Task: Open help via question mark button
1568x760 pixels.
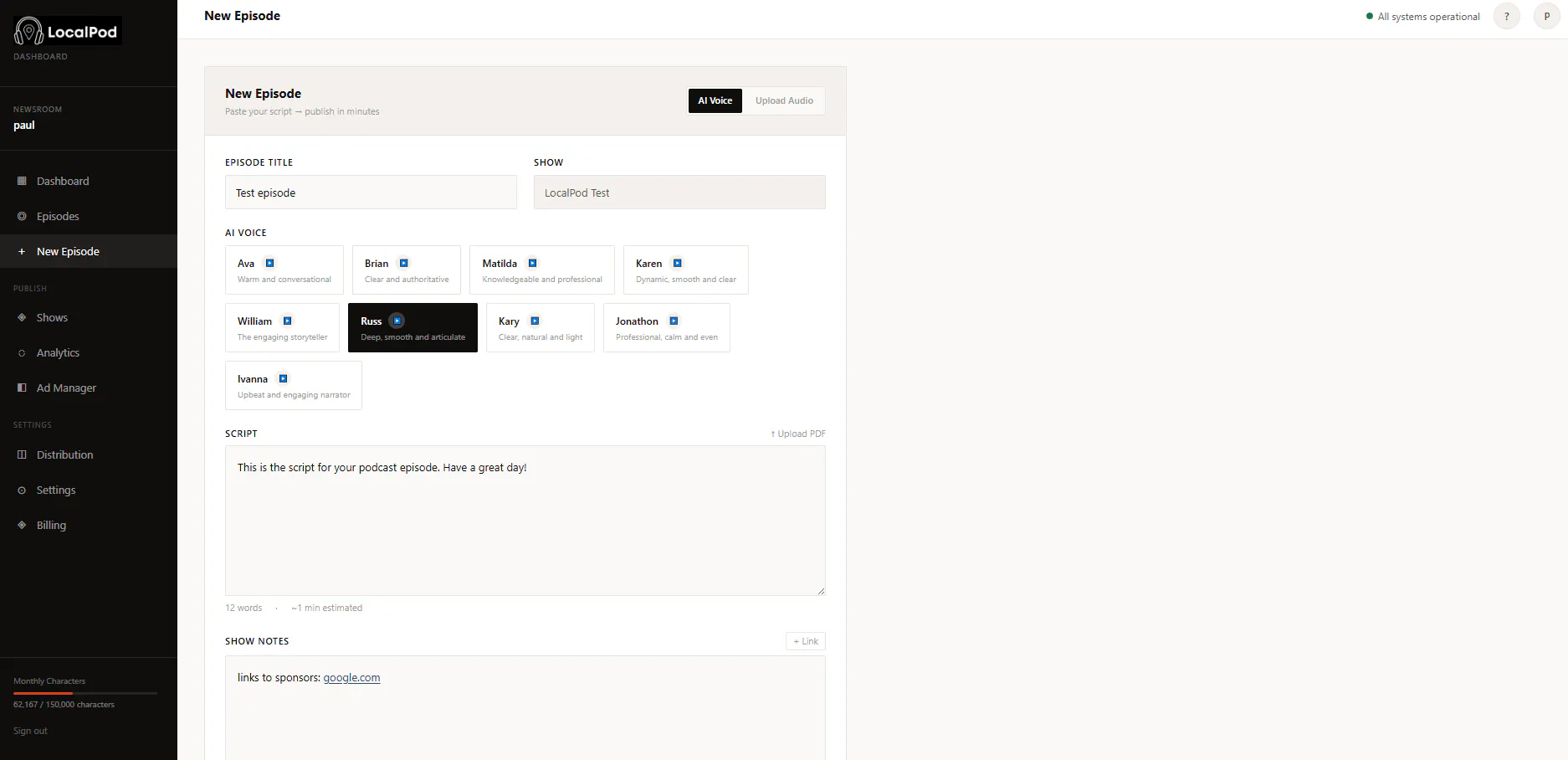Action: (1507, 16)
